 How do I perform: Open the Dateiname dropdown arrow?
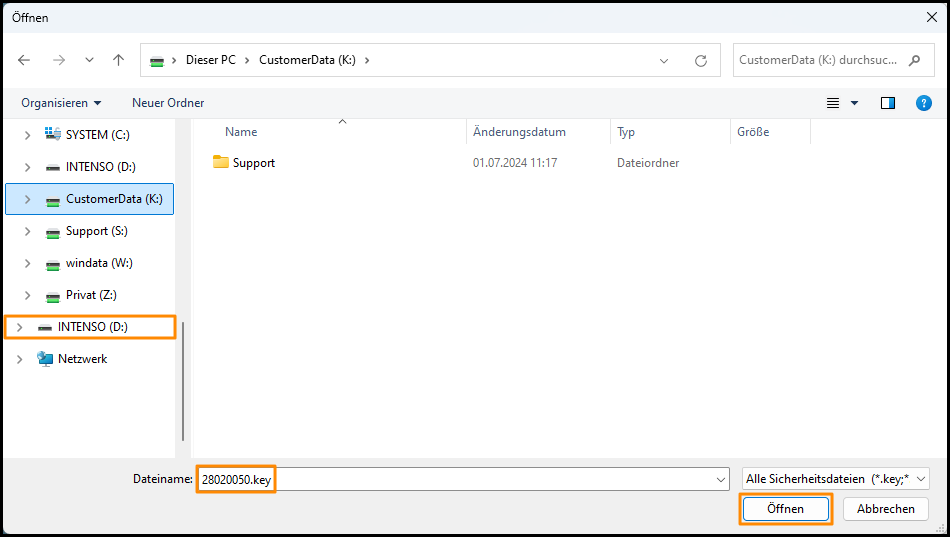click(720, 479)
